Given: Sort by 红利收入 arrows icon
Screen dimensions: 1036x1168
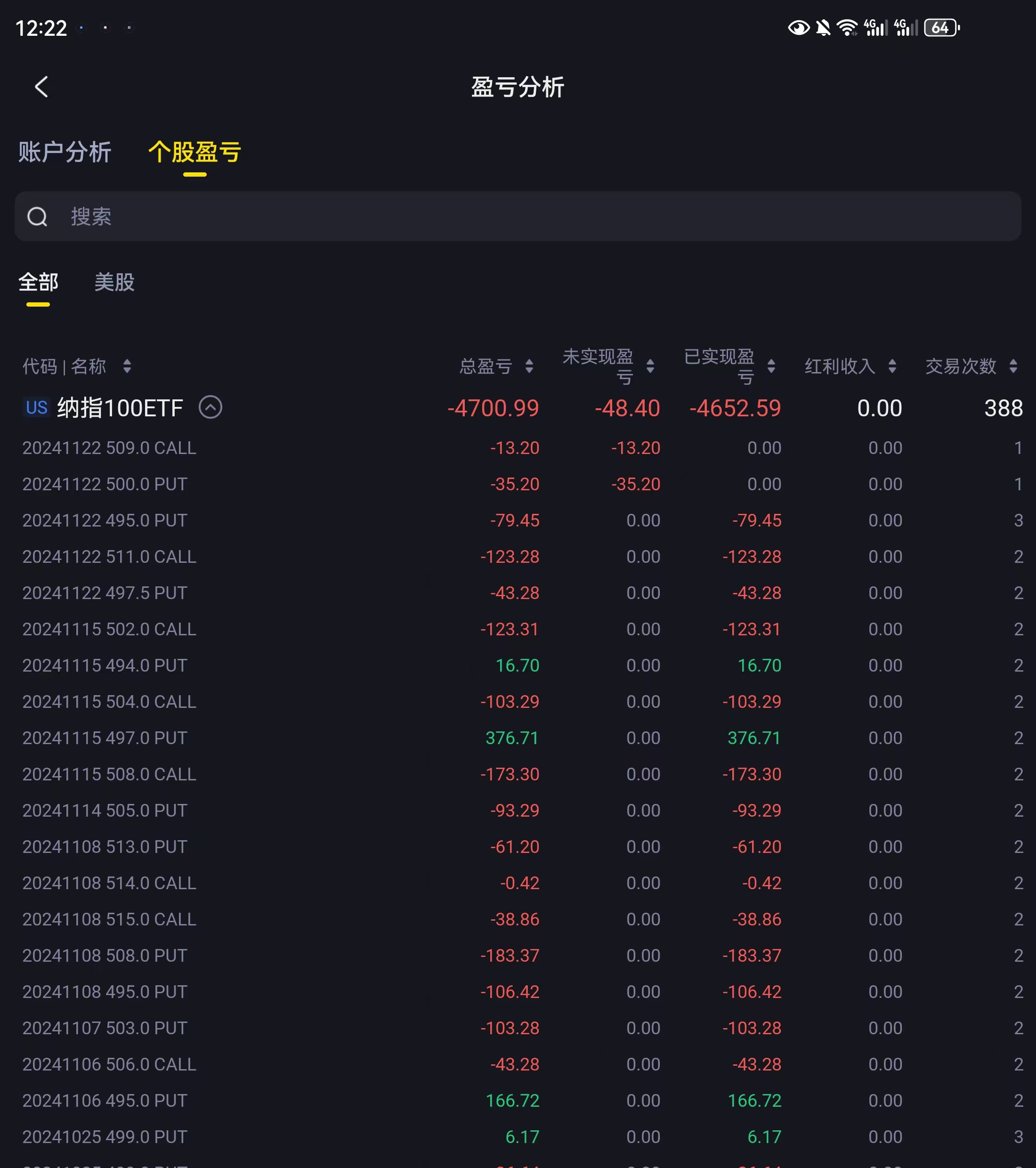Looking at the screenshot, I should coord(892,366).
